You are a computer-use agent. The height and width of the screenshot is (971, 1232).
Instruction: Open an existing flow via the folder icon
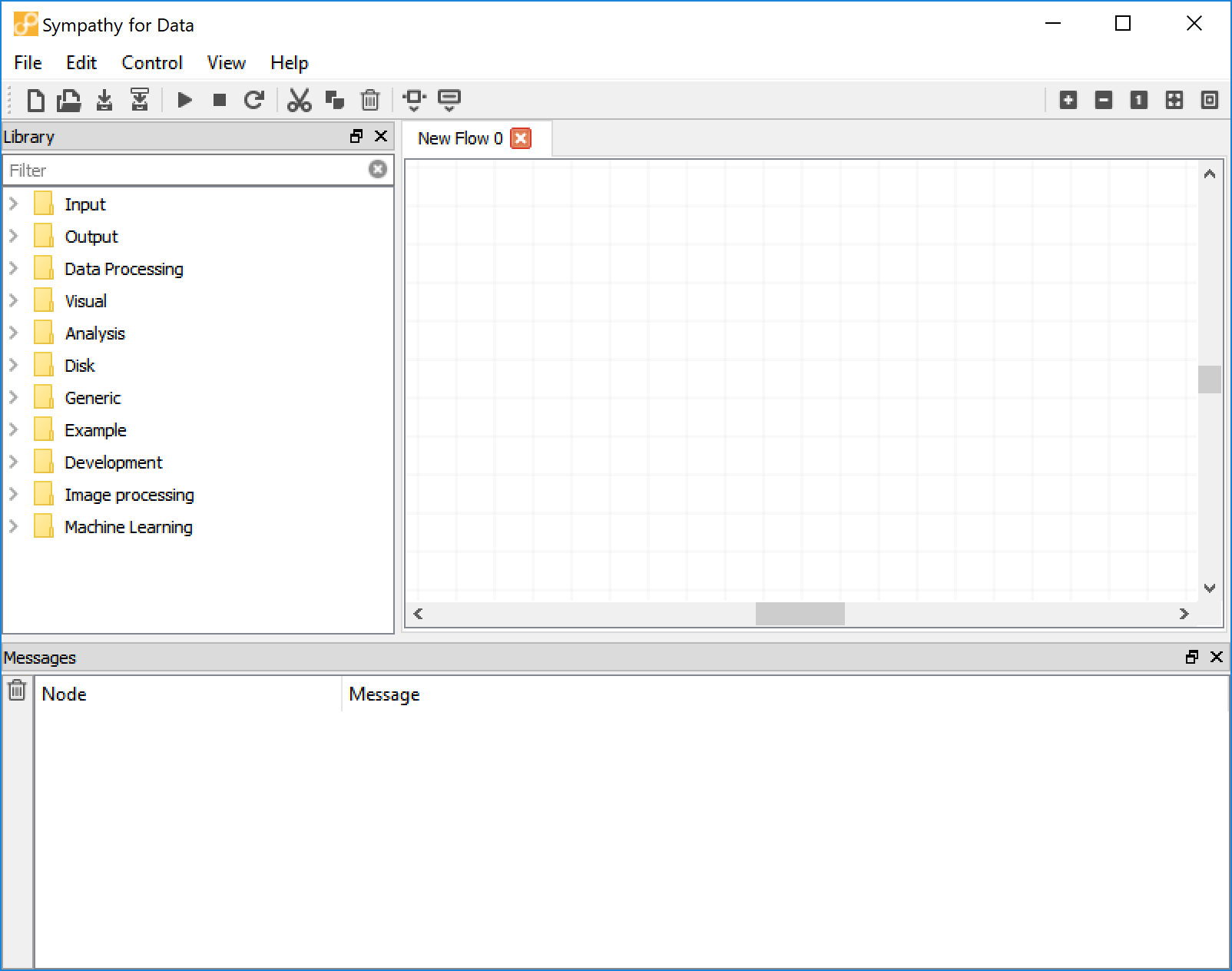coord(69,100)
